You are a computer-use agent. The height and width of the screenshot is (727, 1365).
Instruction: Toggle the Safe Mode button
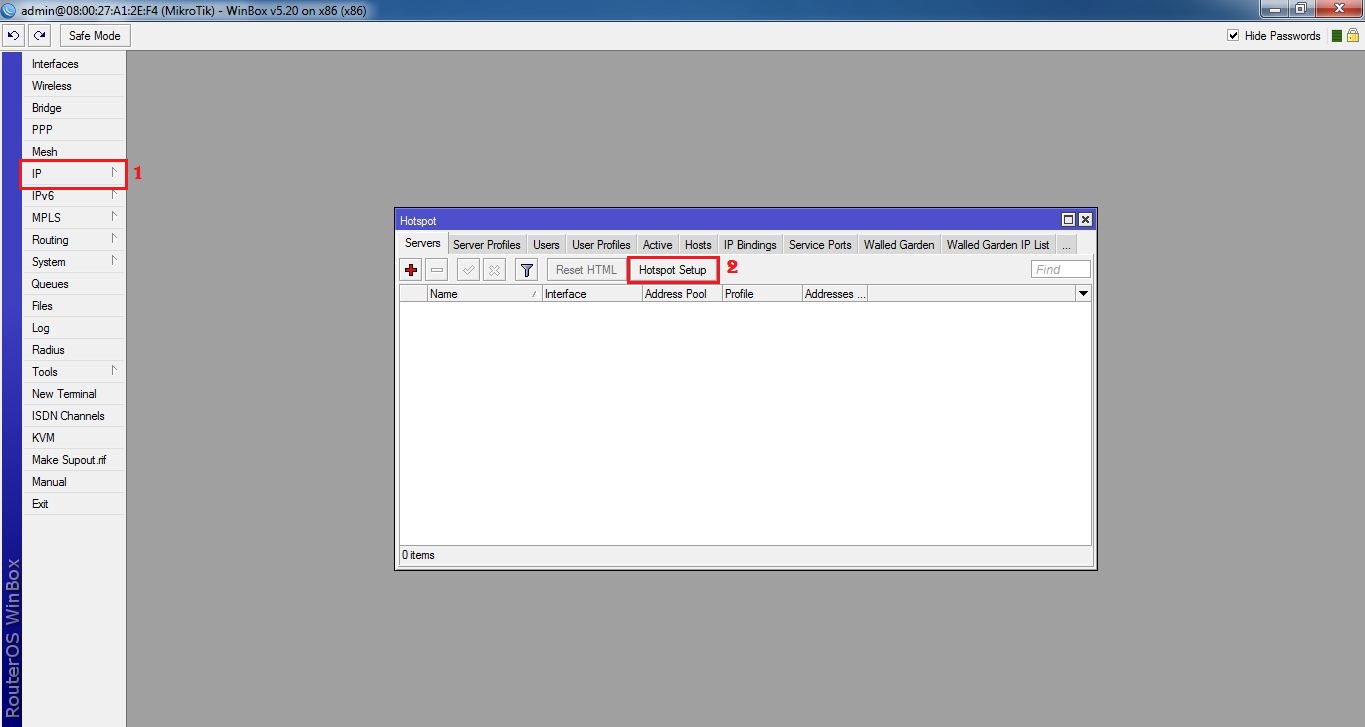[x=94, y=35]
